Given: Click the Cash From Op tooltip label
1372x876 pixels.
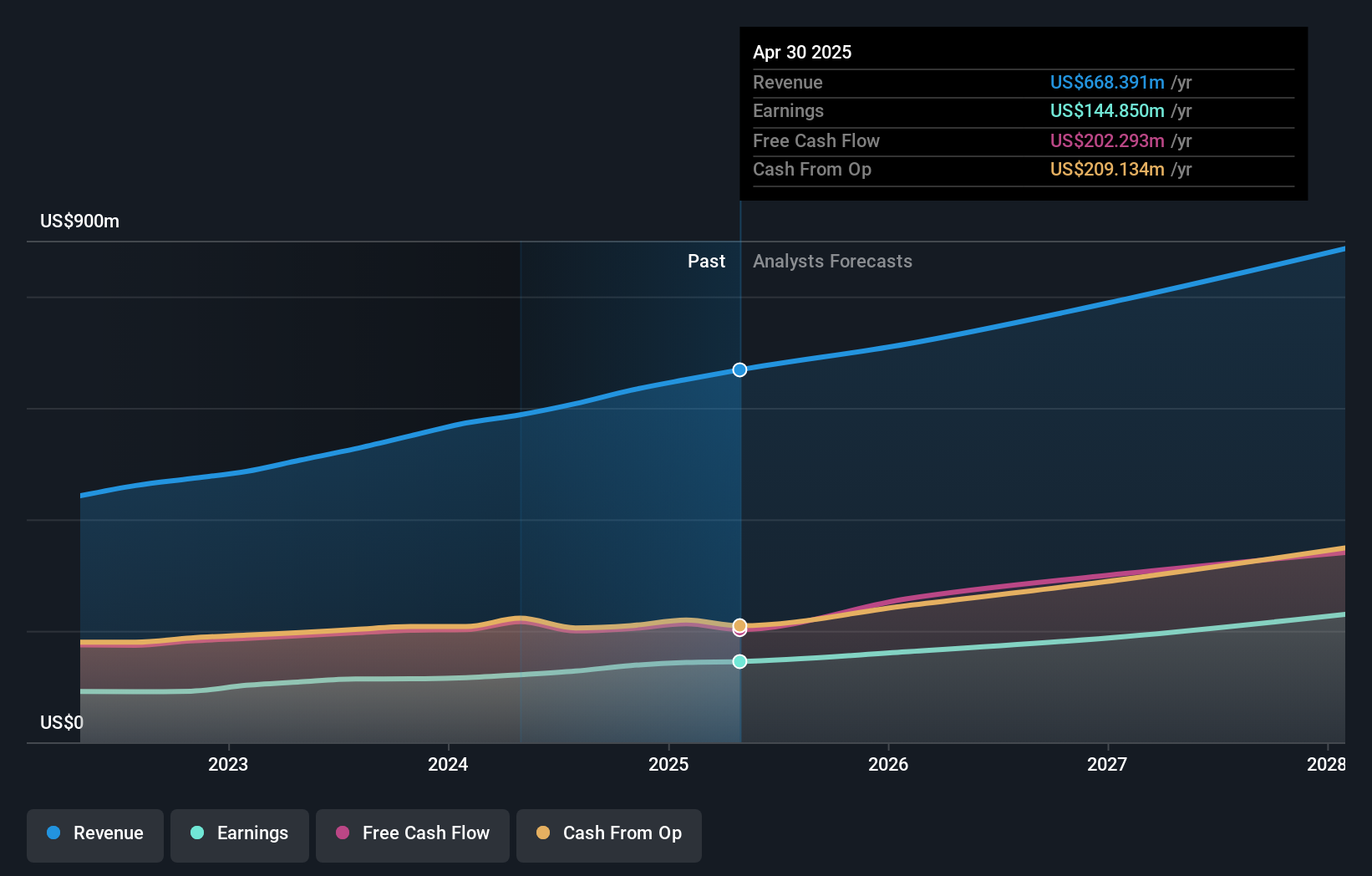Looking at the screenshot, I should coord(812,169).
